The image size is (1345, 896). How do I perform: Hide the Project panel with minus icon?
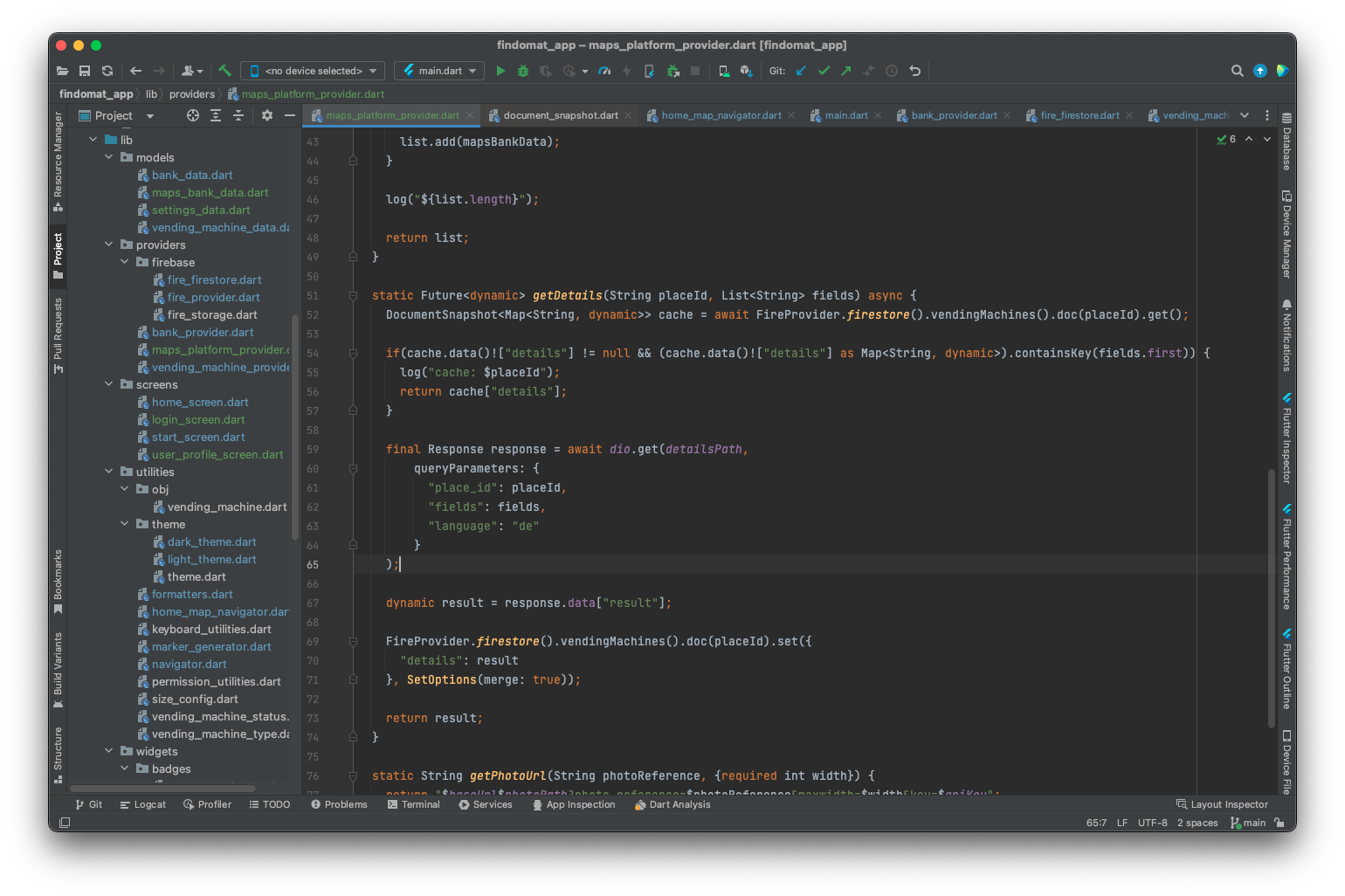pyautogui.click(x=290, y=115)
